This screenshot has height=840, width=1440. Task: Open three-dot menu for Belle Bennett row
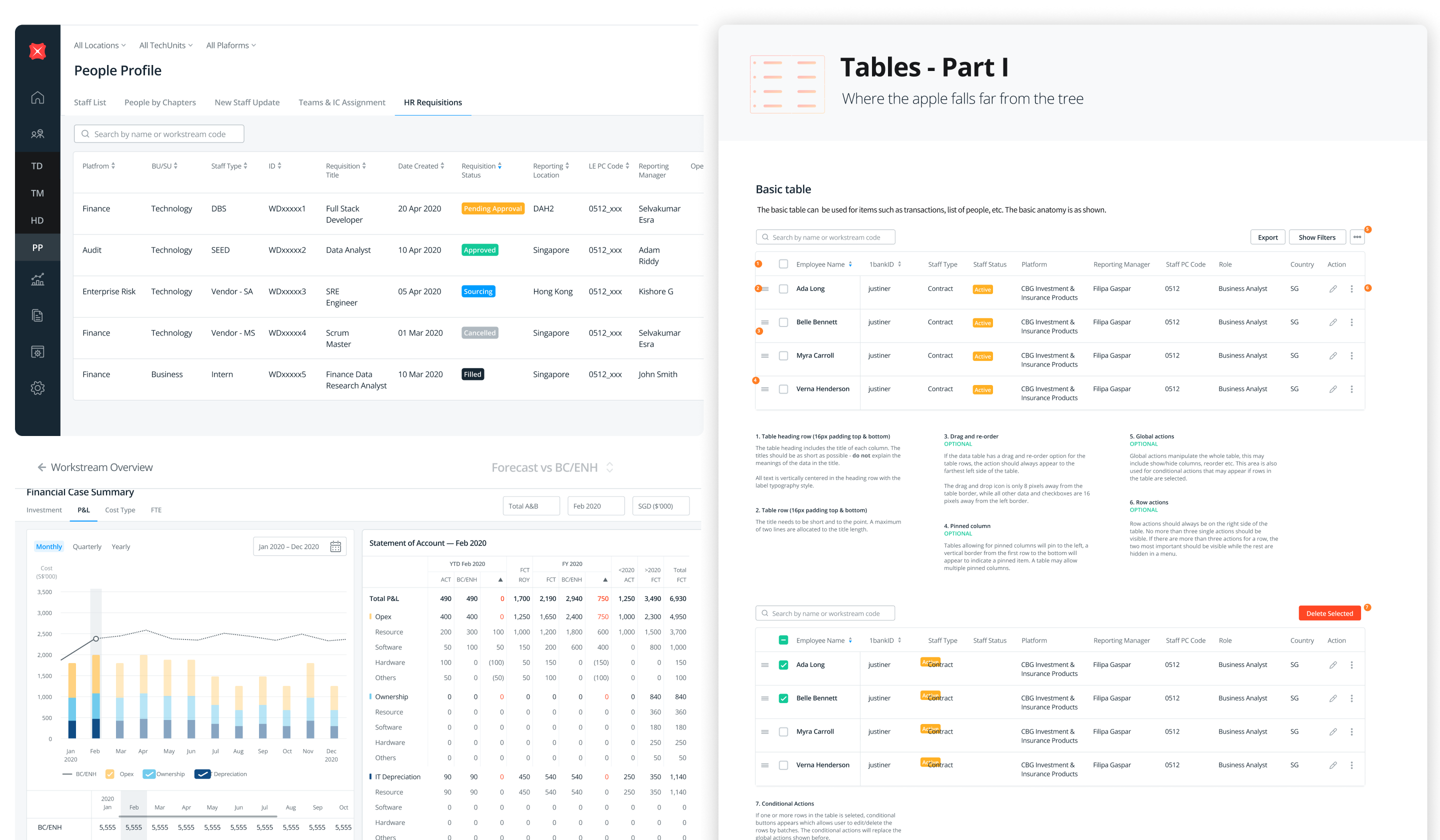coord(1351,322)
